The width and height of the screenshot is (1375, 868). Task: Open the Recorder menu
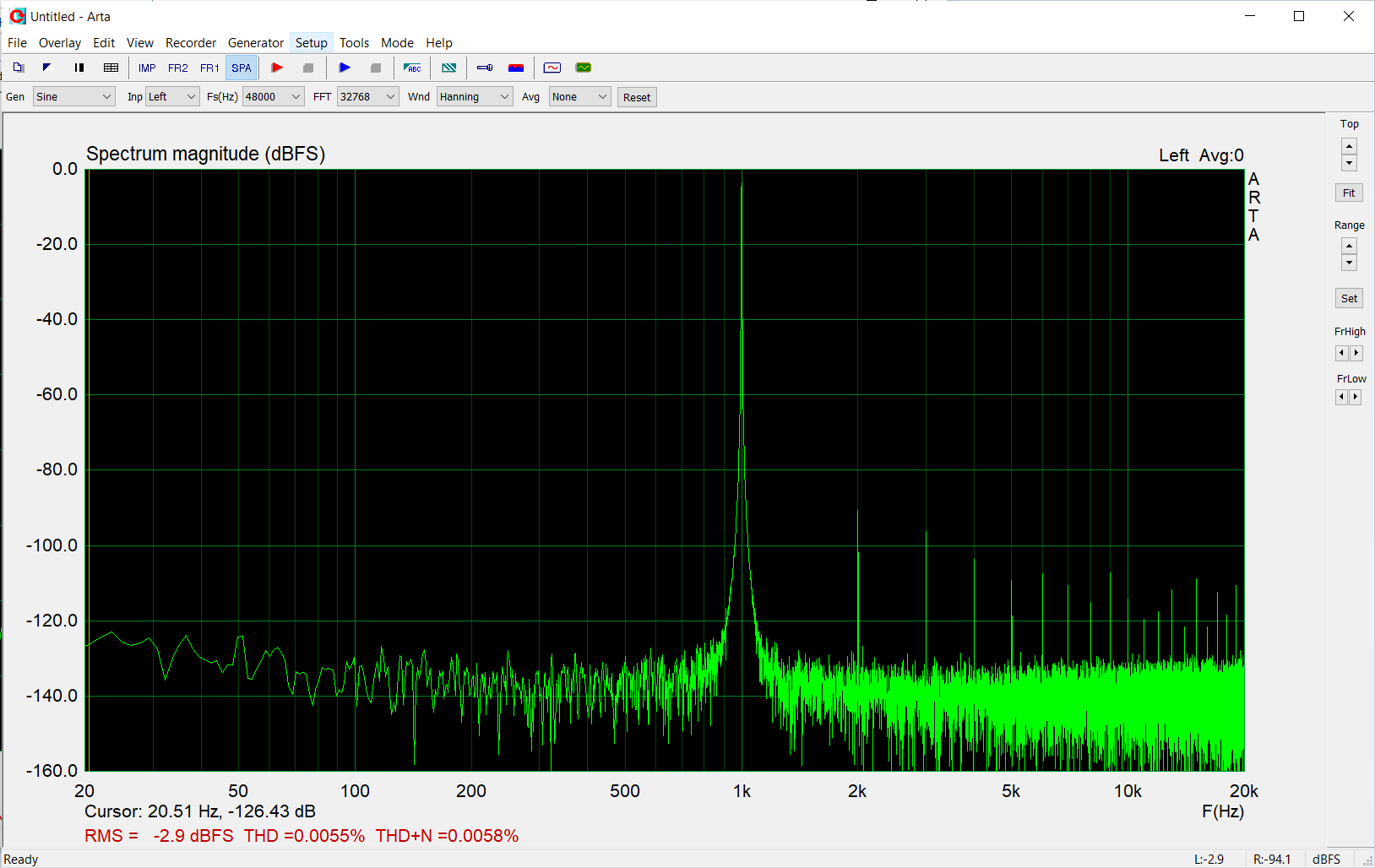coord(191,42)
